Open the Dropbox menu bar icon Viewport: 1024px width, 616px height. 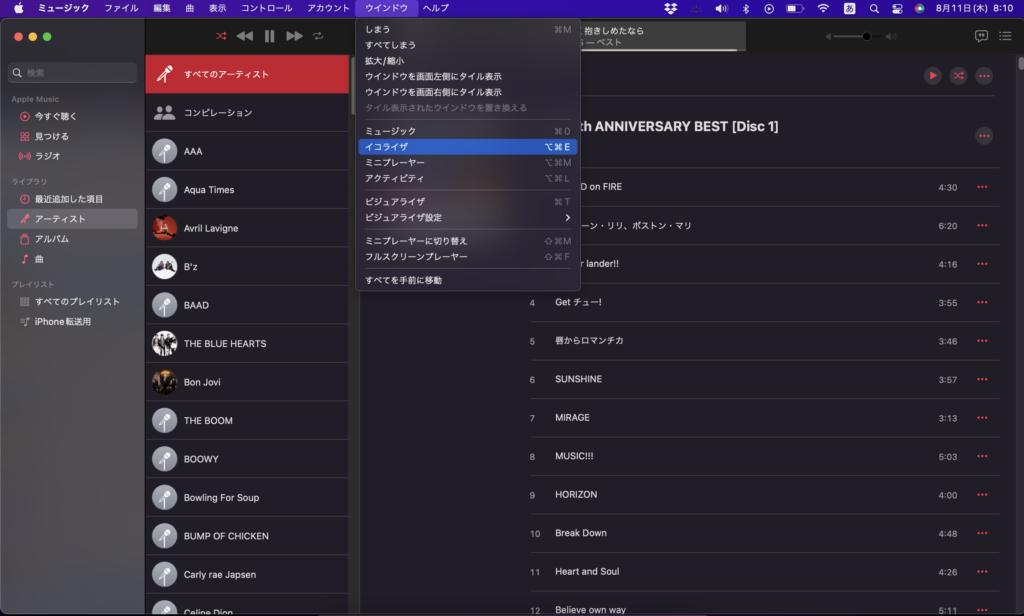tap(670, 8)
